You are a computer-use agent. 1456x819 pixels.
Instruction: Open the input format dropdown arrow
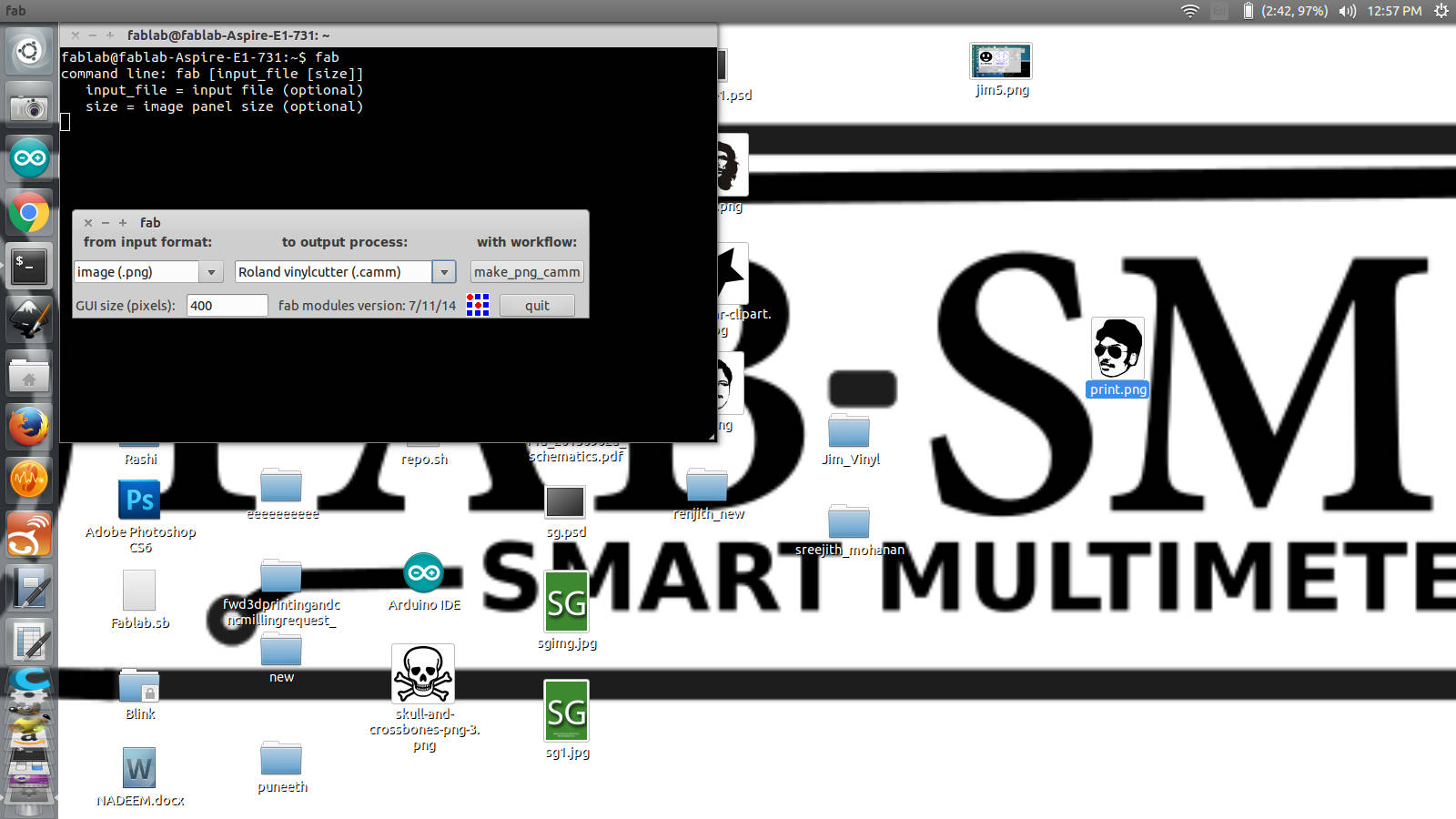[211, 272]
